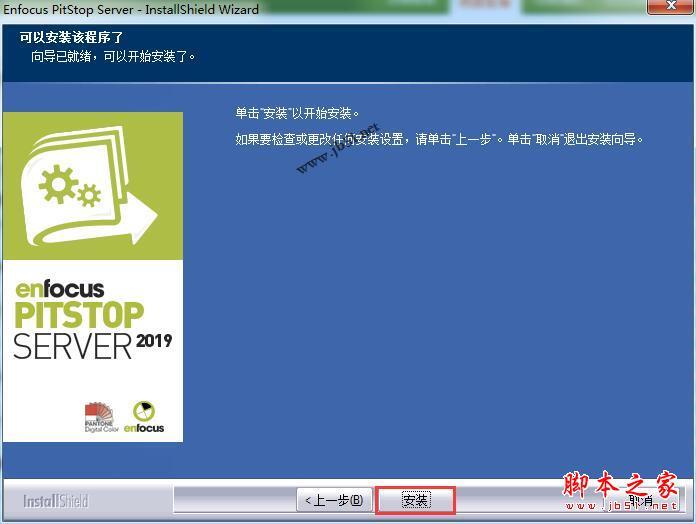Close the InstallShield Wizard window

click(x=671, y=6)
